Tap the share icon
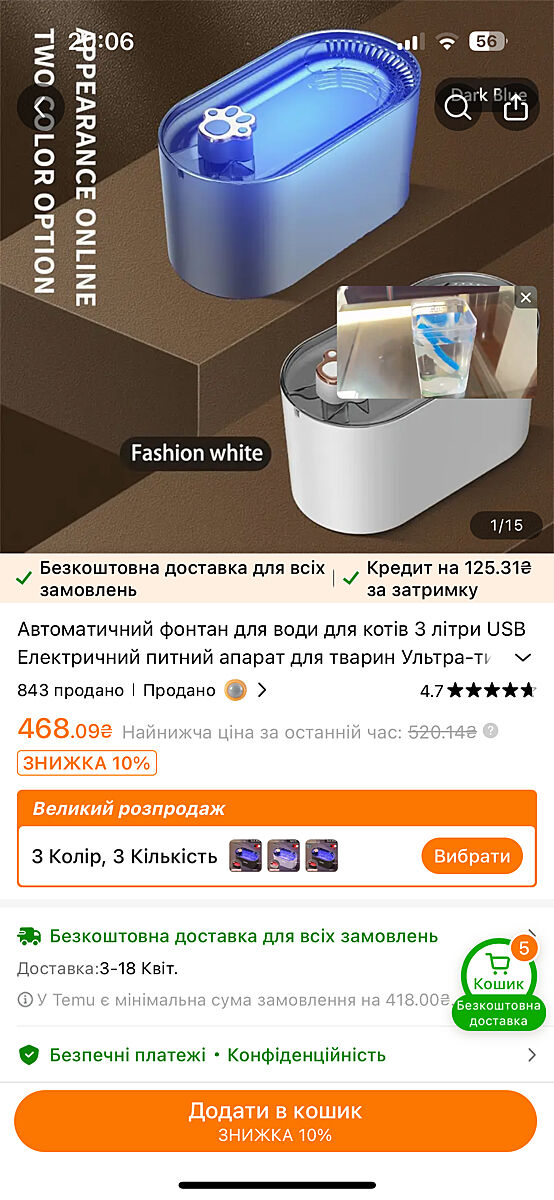The image size is (554, 1200). tap(515, 107)
